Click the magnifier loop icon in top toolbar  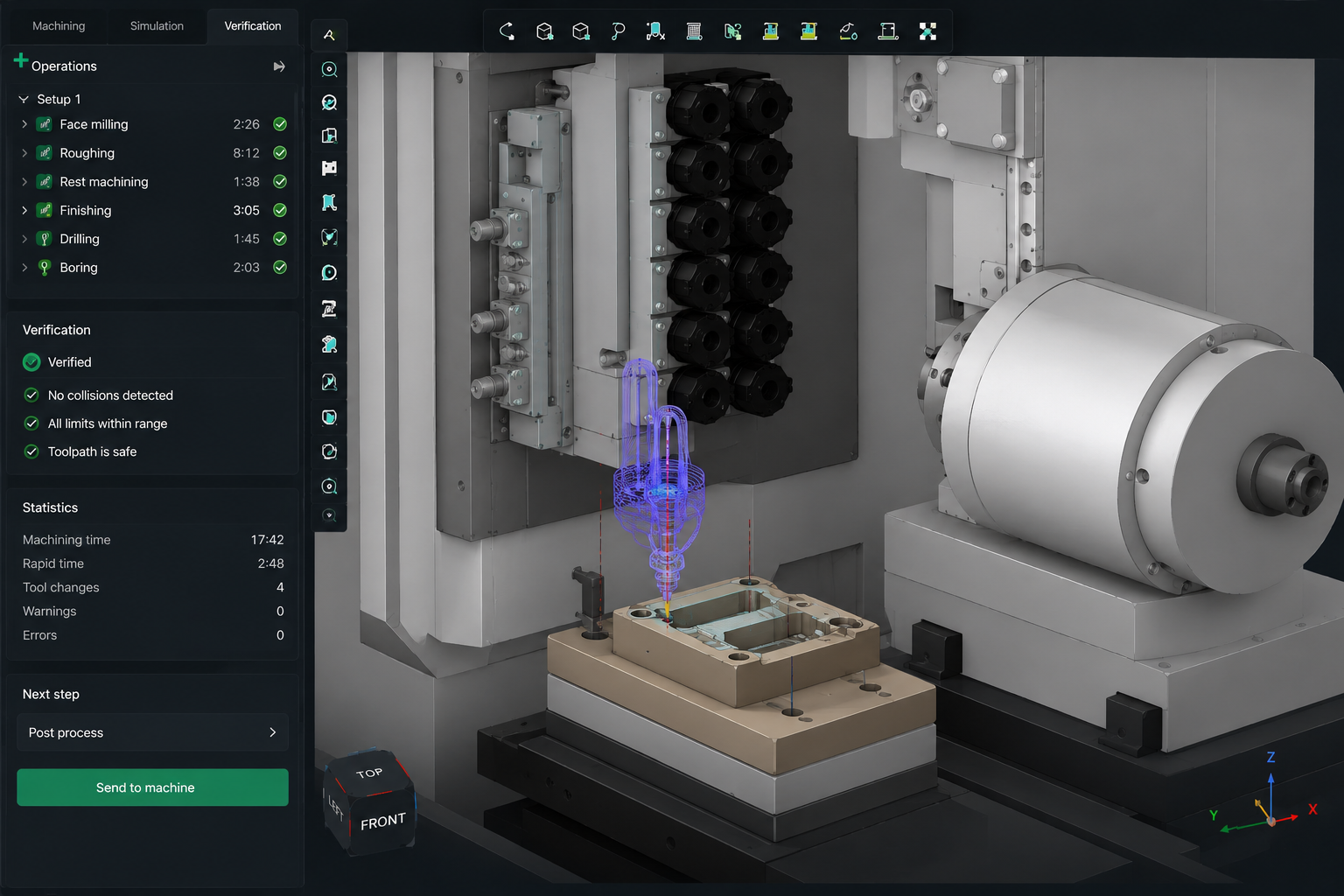tap(618, 31)
